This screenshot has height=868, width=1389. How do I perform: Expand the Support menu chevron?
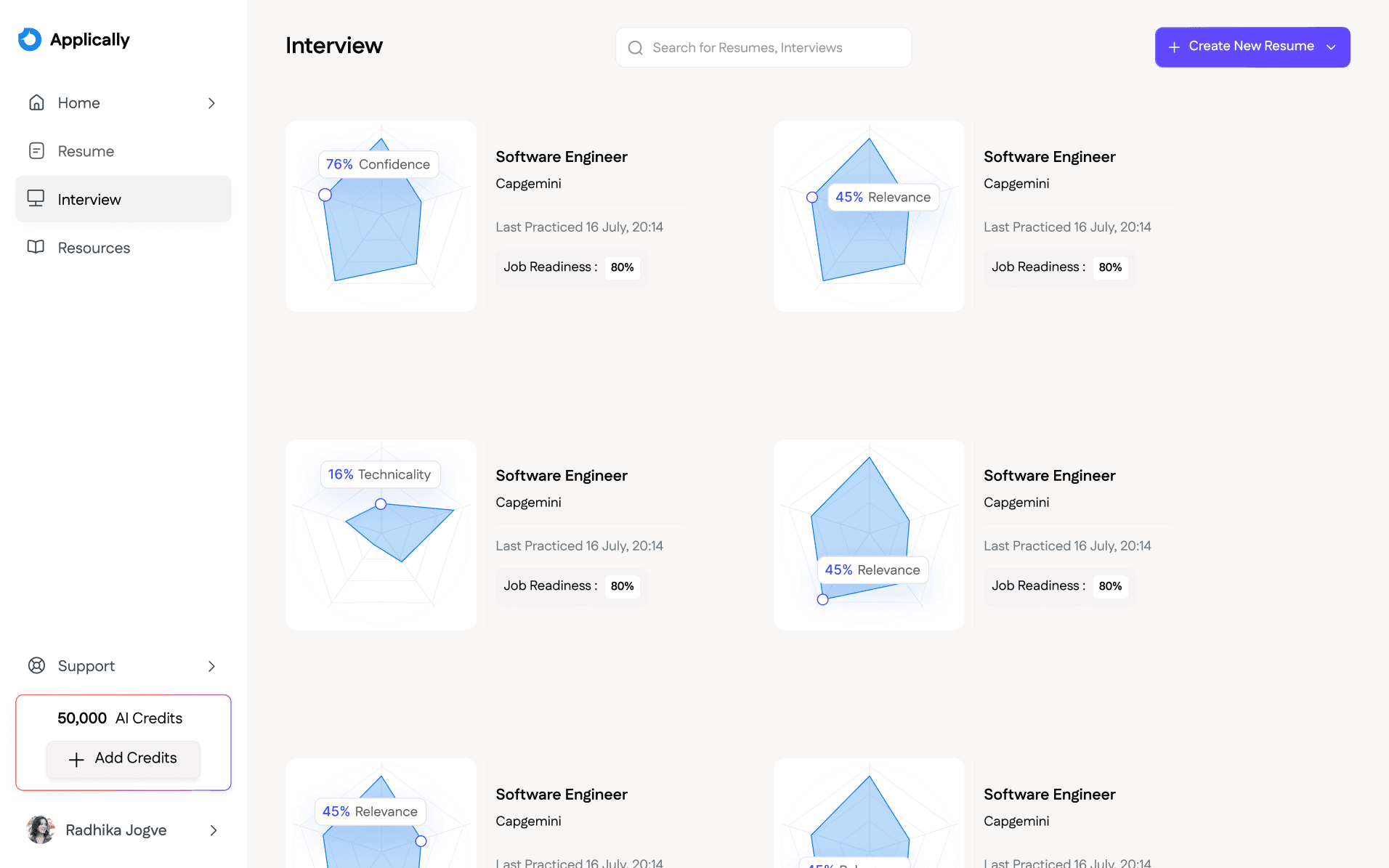(212, 666)
